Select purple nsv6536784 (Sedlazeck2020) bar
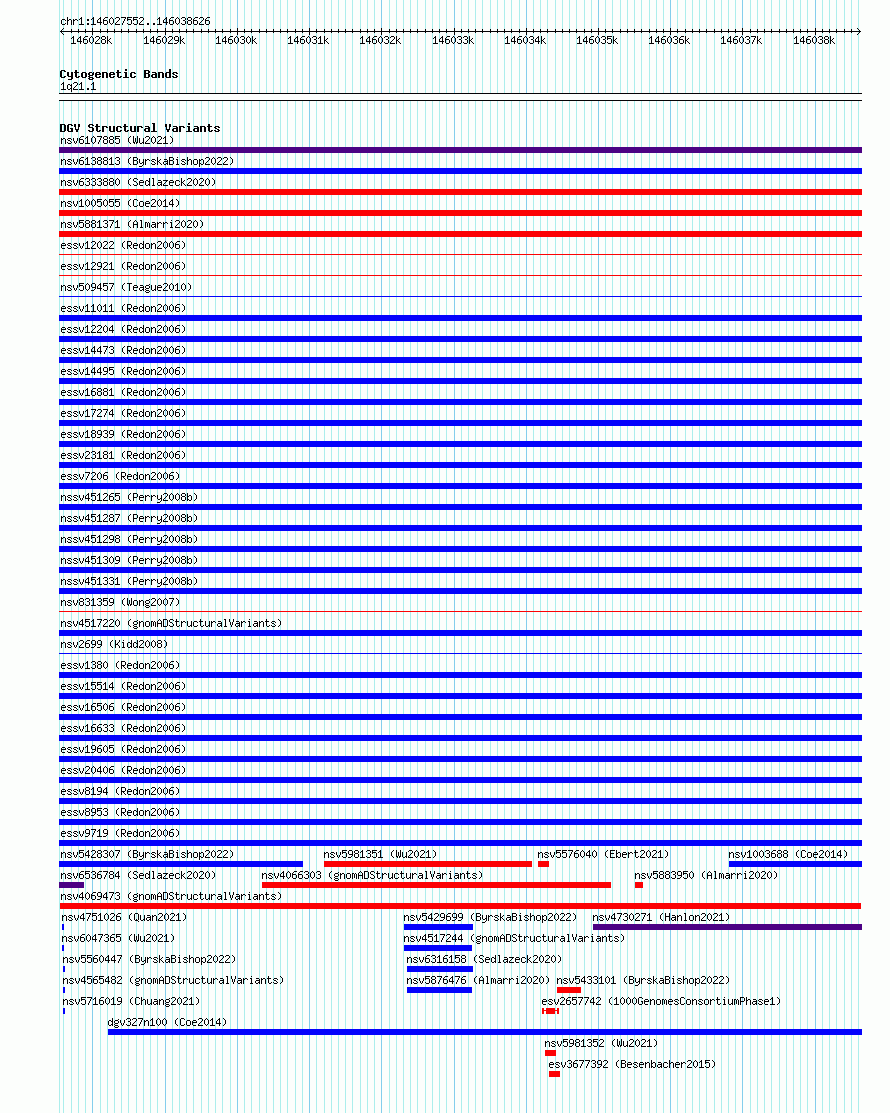 click(72, 885)
